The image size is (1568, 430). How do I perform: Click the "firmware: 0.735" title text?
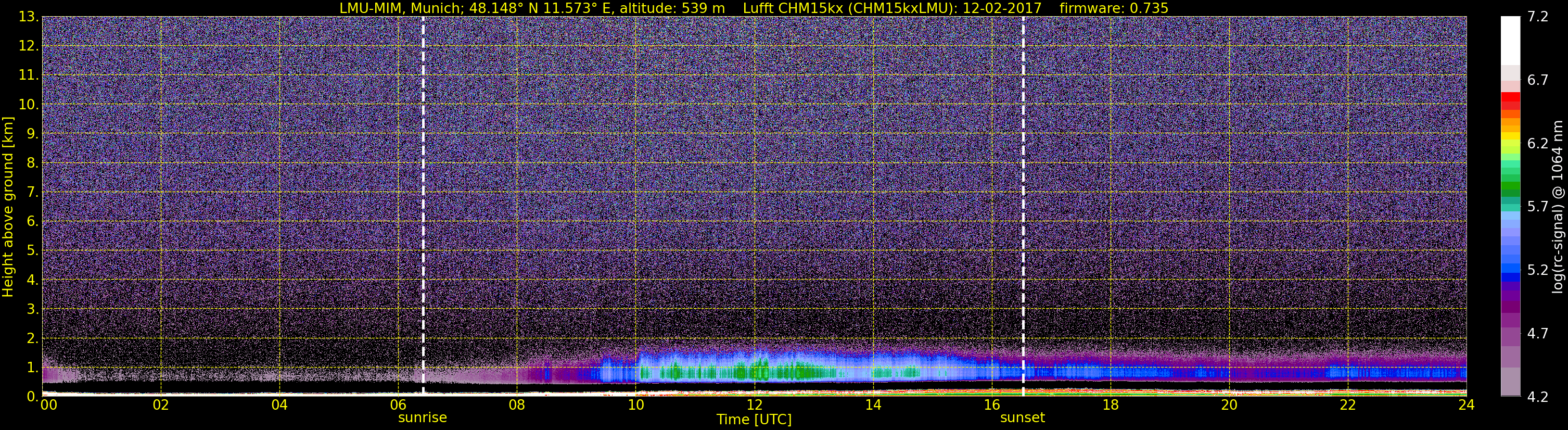1114,8
